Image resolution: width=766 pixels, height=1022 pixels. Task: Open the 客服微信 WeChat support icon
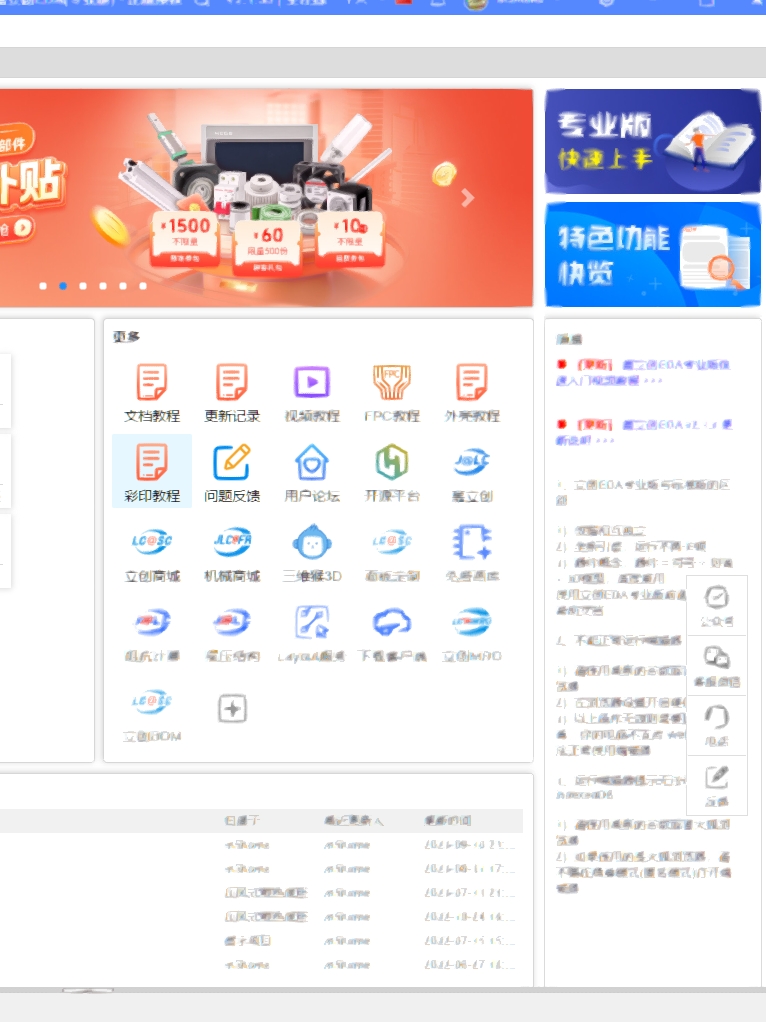716,657
